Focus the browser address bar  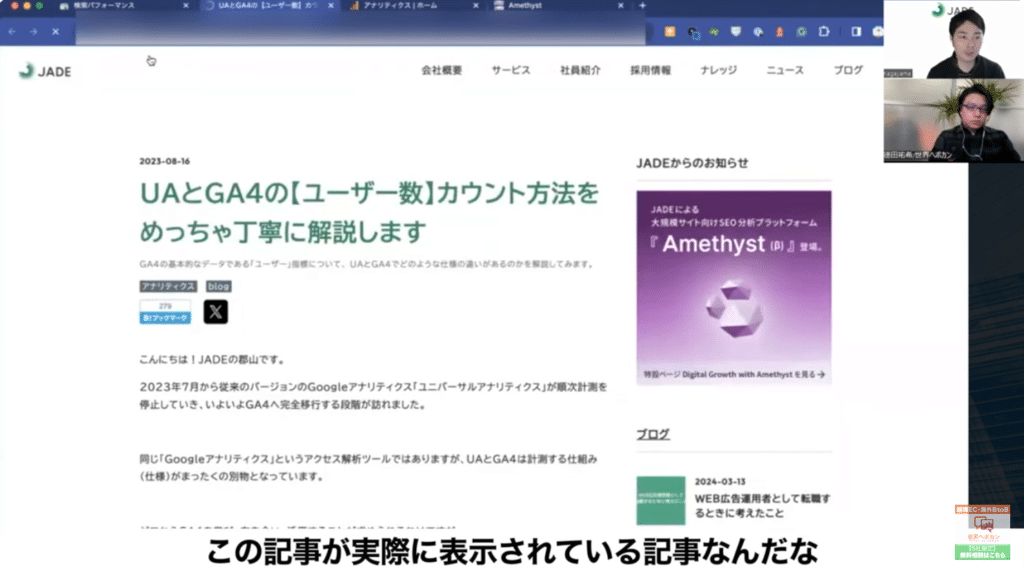pyautogui.click(x=360, y=31)
